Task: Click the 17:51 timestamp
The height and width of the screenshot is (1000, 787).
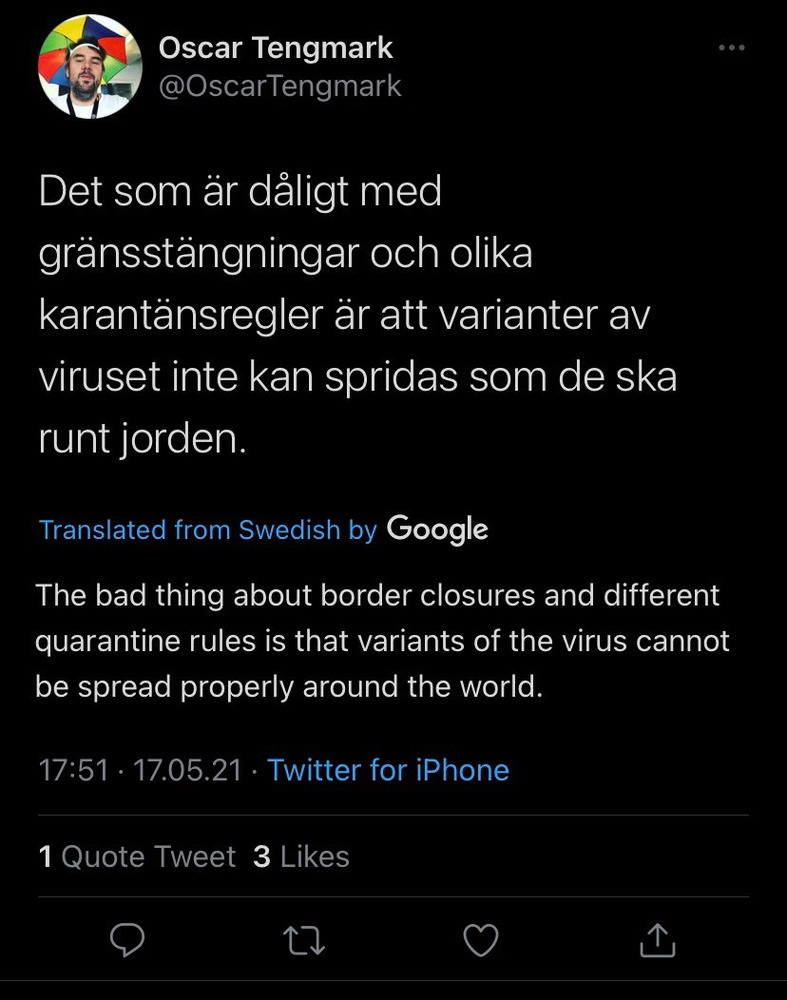Action: [73, 770]
